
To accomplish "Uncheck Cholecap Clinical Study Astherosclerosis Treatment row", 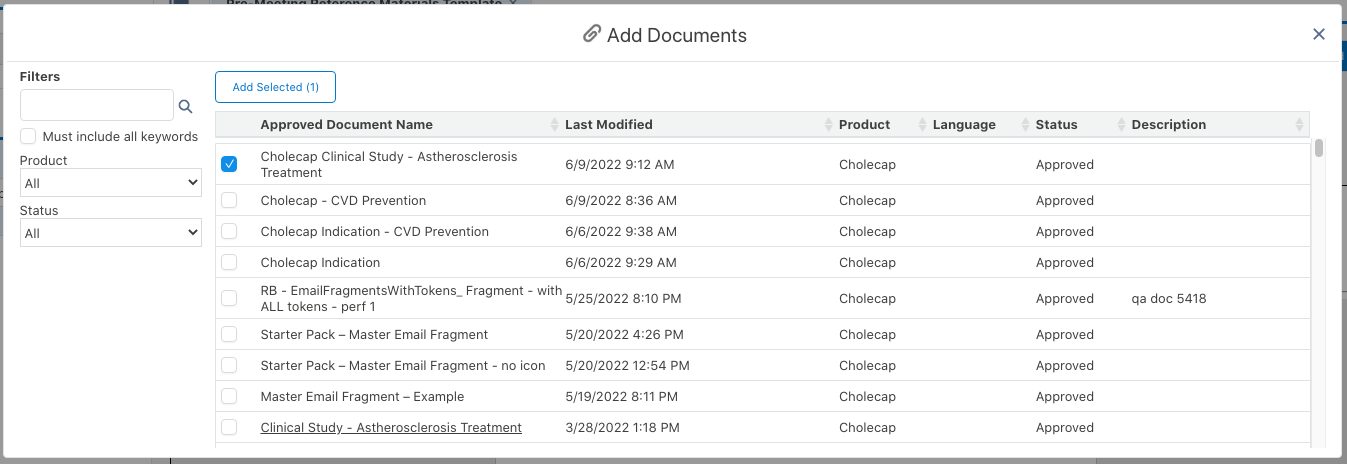I will click(229, 164).
